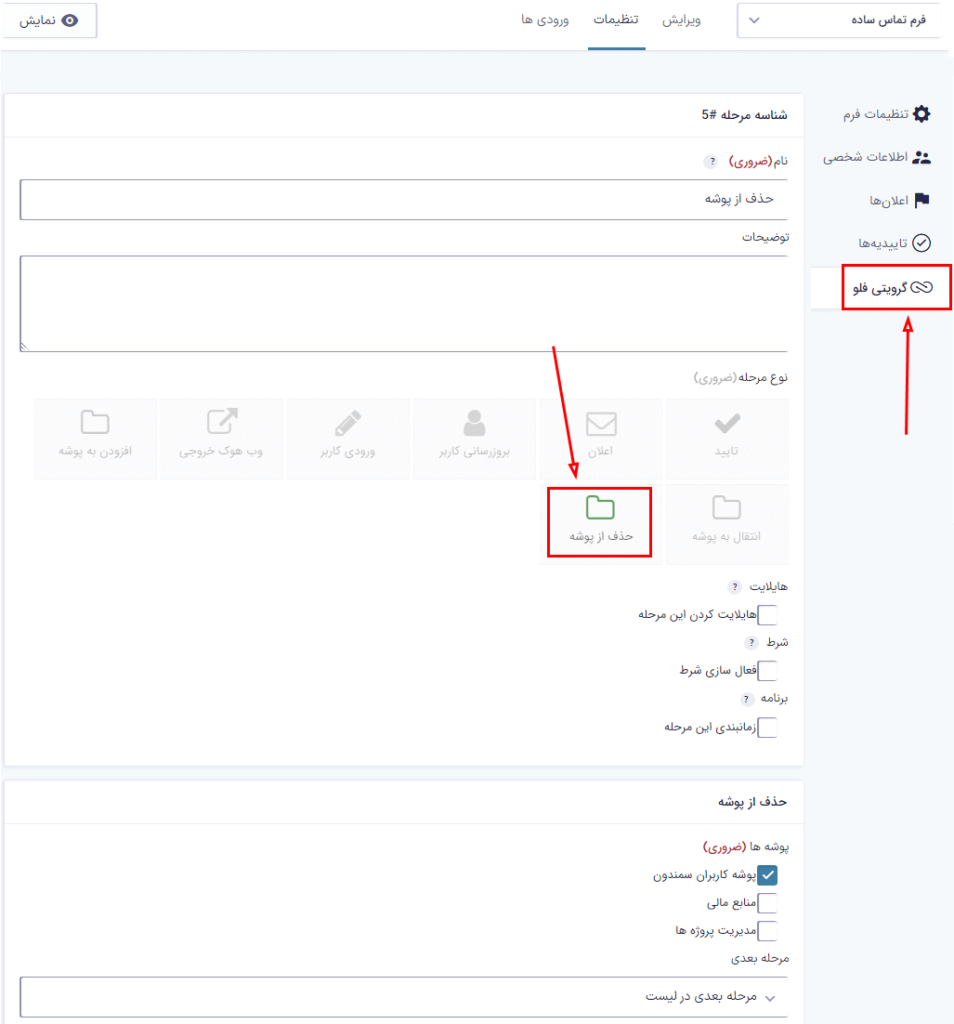The width and height of the screenshot is (954, 1024).
Task: Choose the انتقال به پوشه step type
Action: click(726, 522)
